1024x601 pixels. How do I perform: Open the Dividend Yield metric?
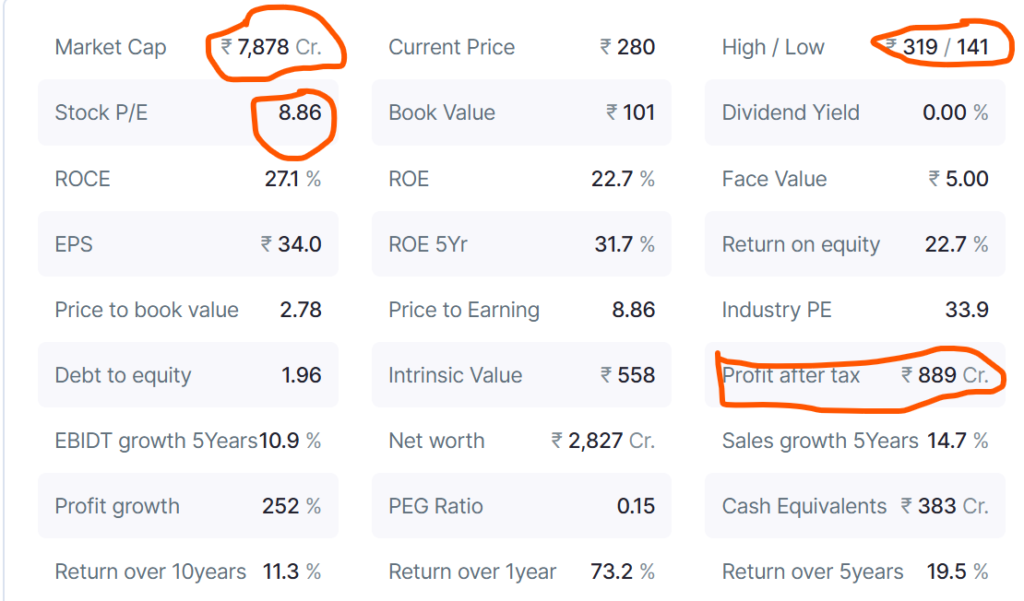click(x=855, y=113)
